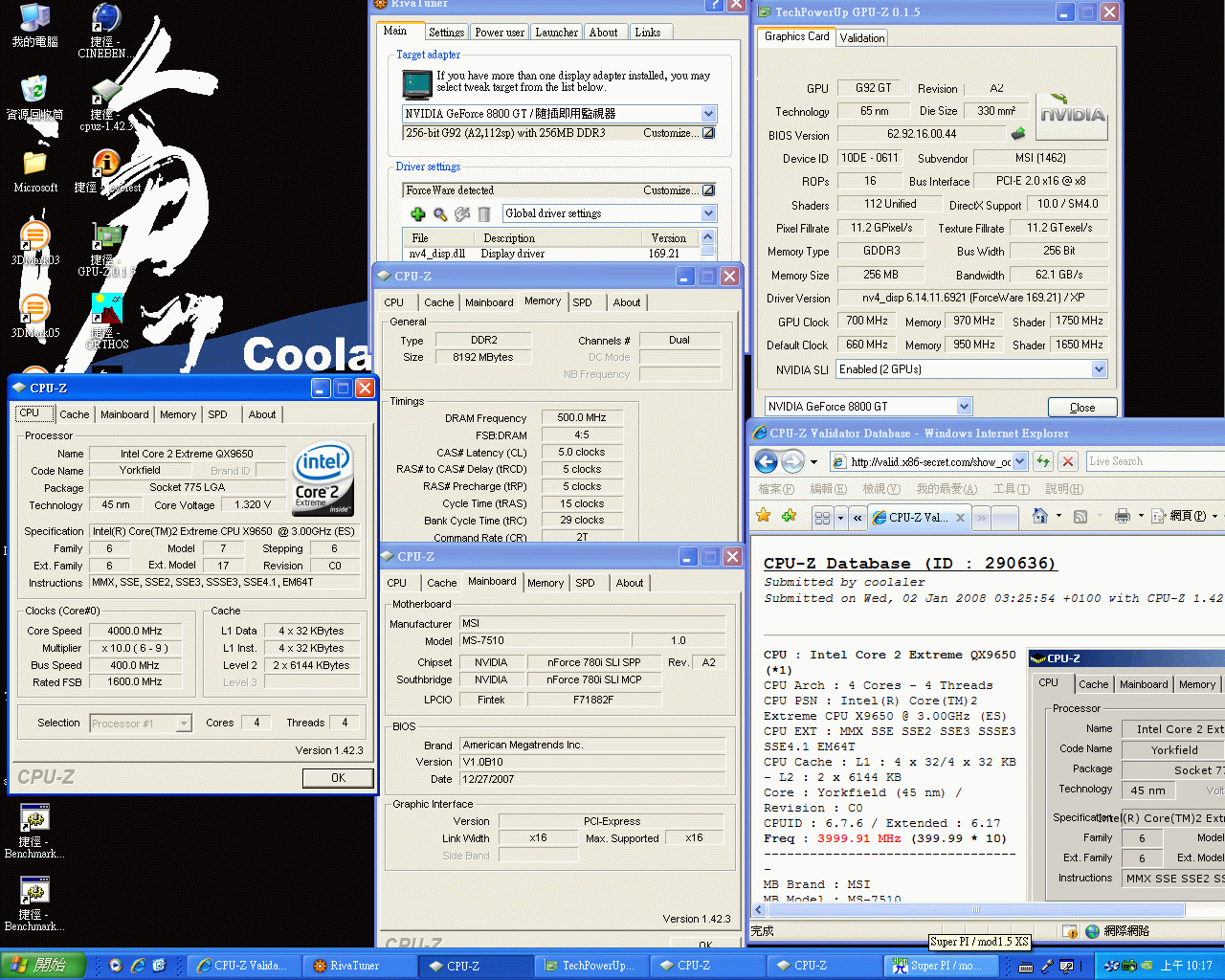Click the wrench icon in RivaTuner driver settings
Screen dimensions: 1225x980
(x=462, y=214)
